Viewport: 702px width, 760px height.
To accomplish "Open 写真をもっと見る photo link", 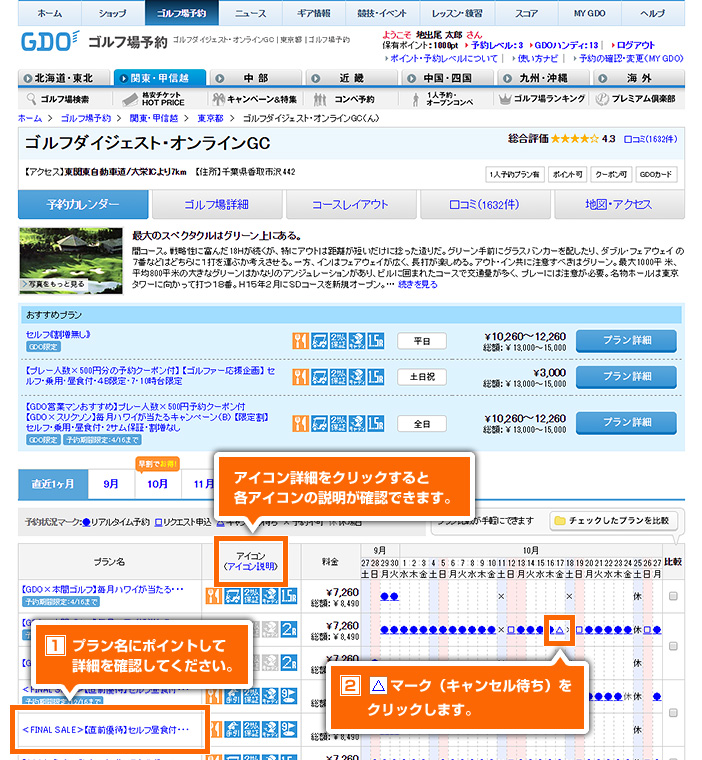I will coord(53,284).
